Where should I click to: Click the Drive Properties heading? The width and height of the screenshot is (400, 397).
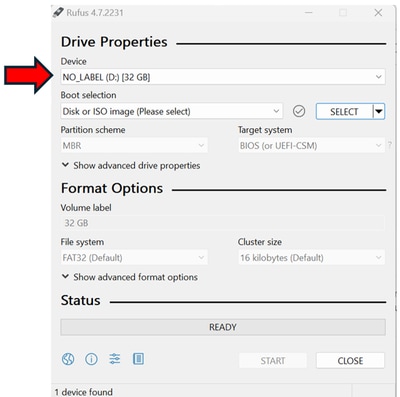[x=114, y=42]
